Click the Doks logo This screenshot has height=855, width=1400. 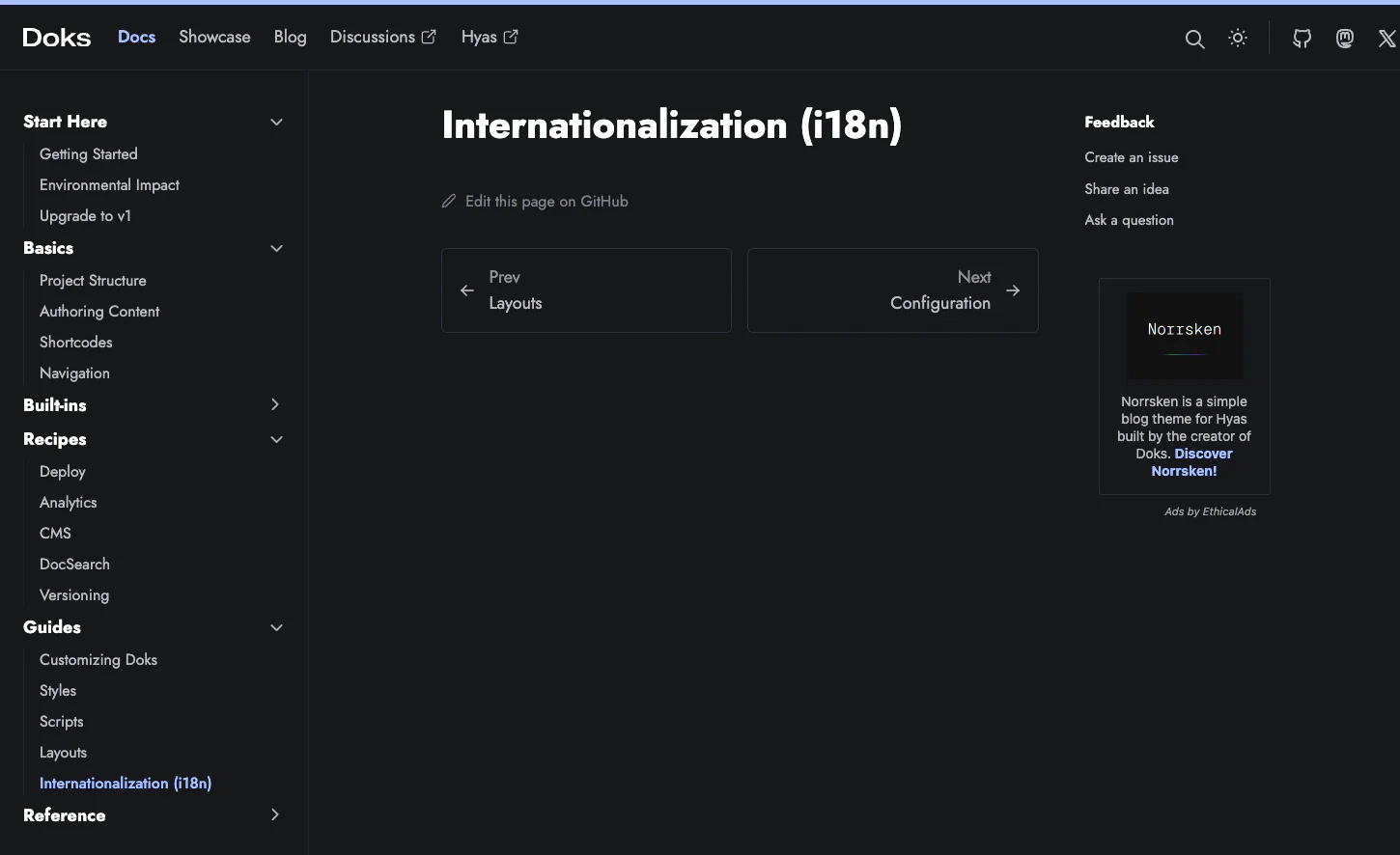pos(56,38)
